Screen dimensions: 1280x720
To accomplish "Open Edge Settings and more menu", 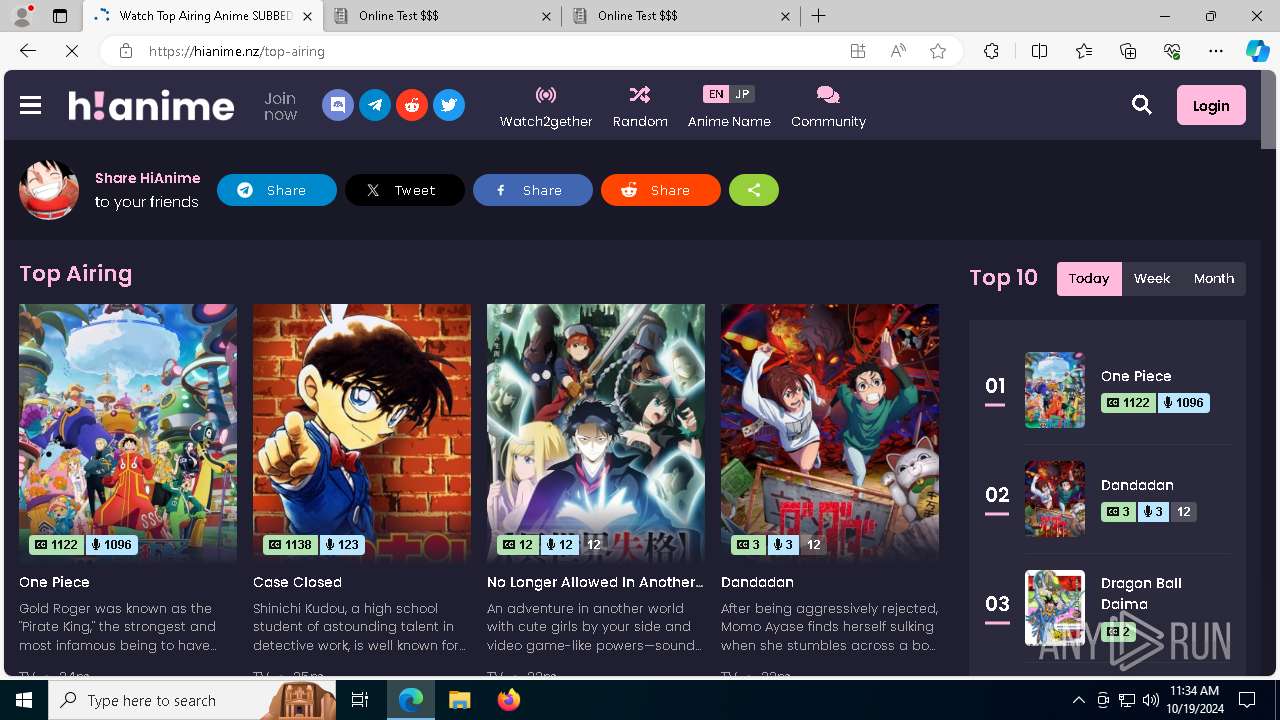I will pos(1216,51).
